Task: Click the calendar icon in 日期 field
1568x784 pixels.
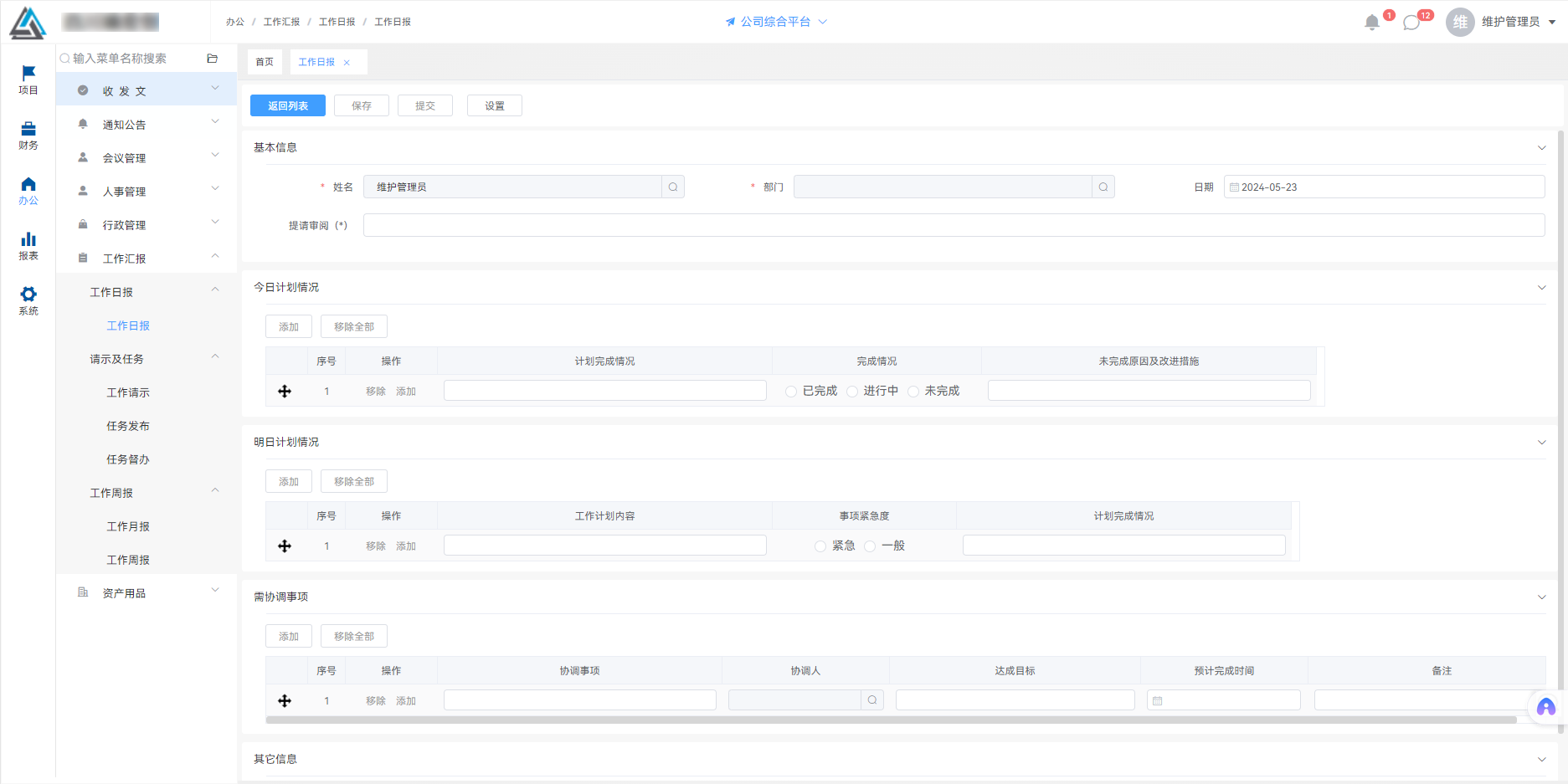Action: point(1234,187)
